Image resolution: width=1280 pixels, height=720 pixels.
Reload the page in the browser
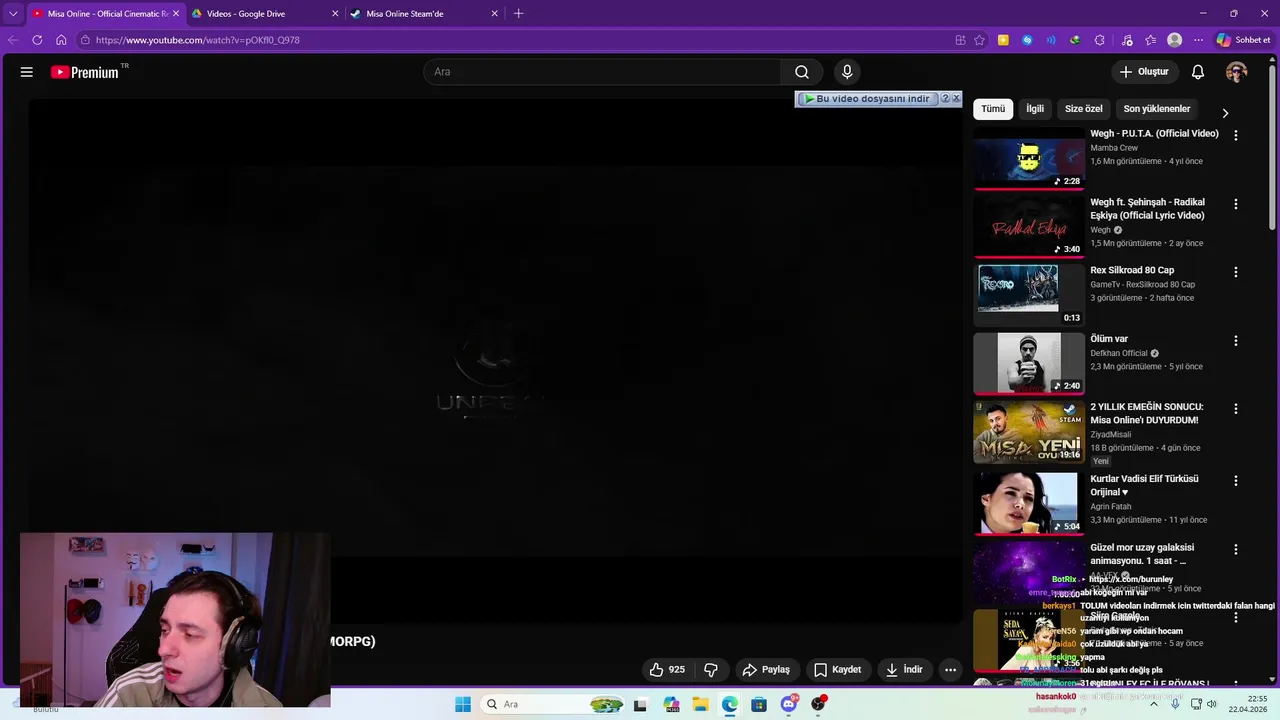click(37, 40)
